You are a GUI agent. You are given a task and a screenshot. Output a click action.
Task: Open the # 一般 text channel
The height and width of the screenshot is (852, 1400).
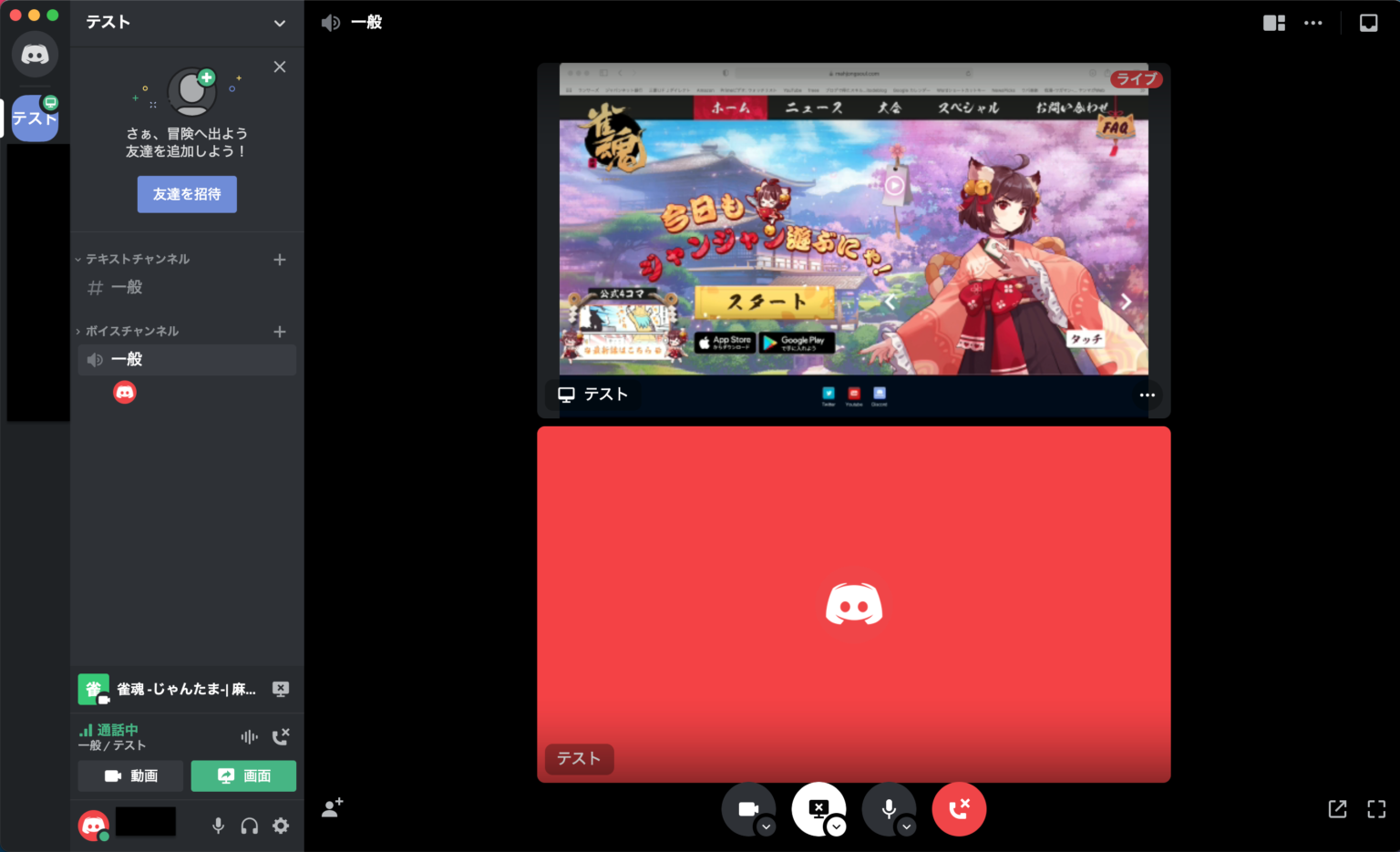(x=187, y=287)
